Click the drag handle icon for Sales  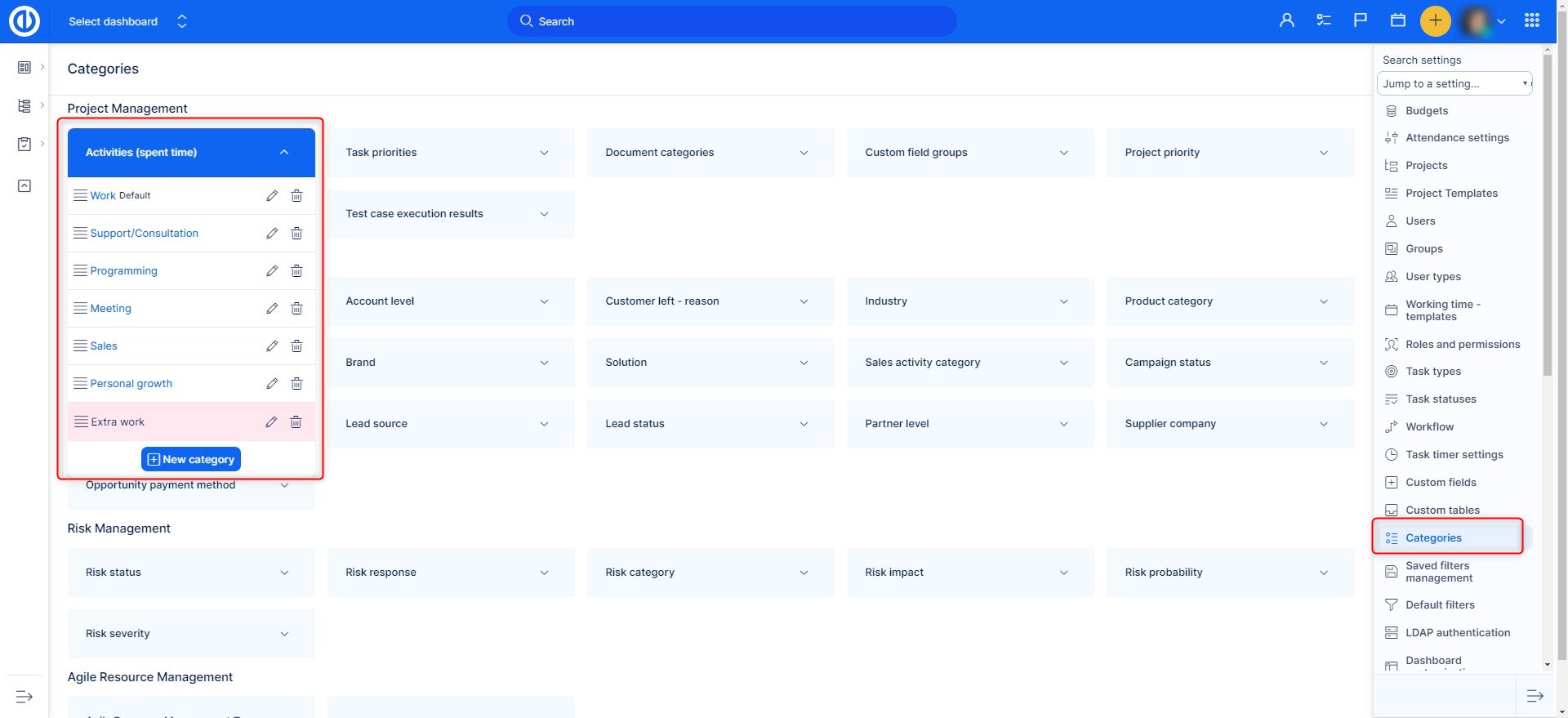(80, 346)
